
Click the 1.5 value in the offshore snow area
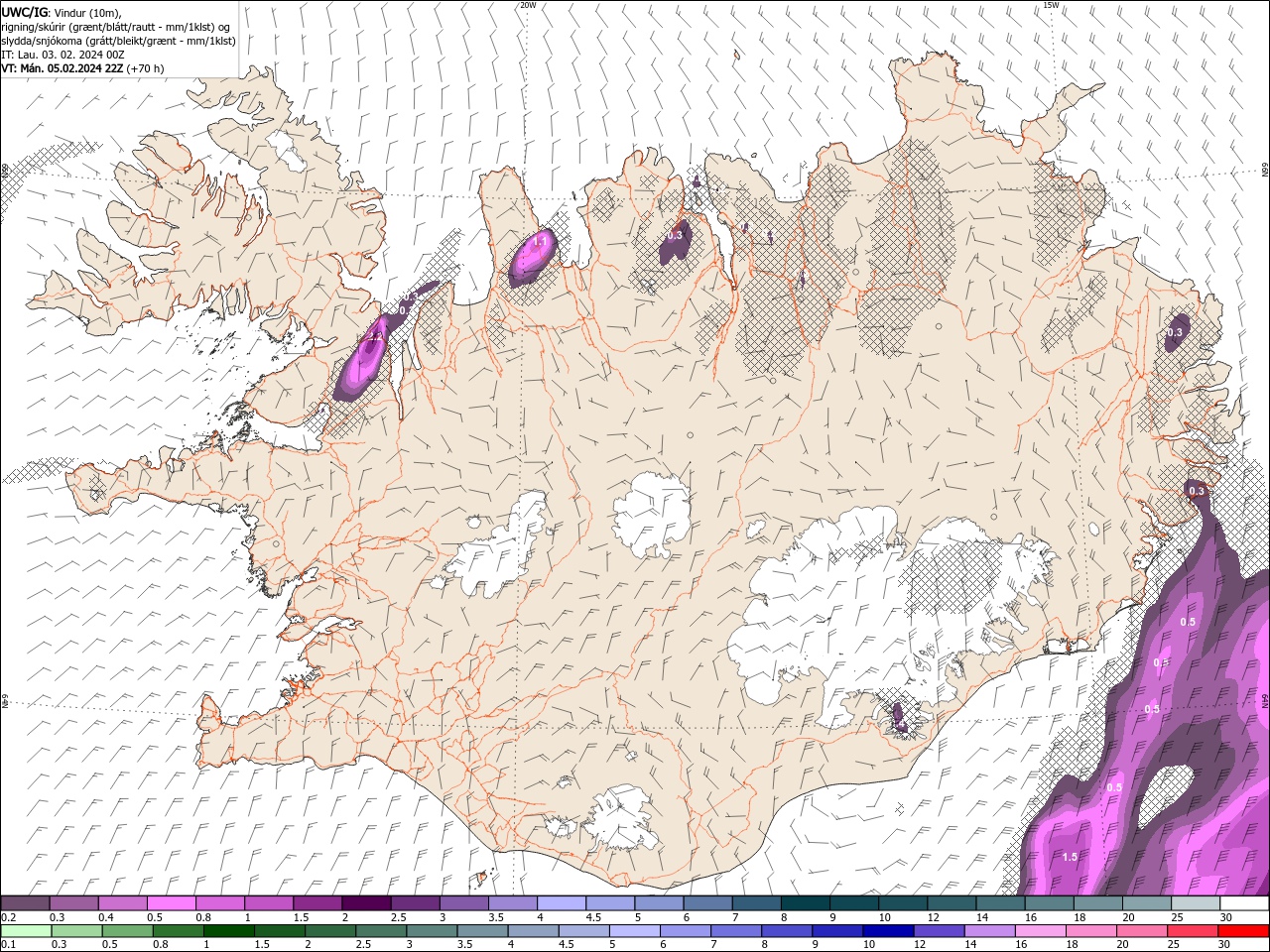(1070, 857)
